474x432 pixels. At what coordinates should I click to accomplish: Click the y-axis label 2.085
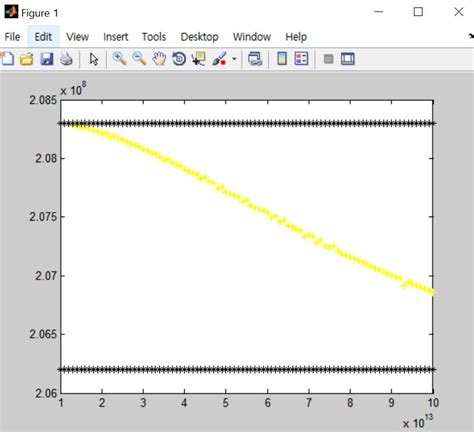43,100
